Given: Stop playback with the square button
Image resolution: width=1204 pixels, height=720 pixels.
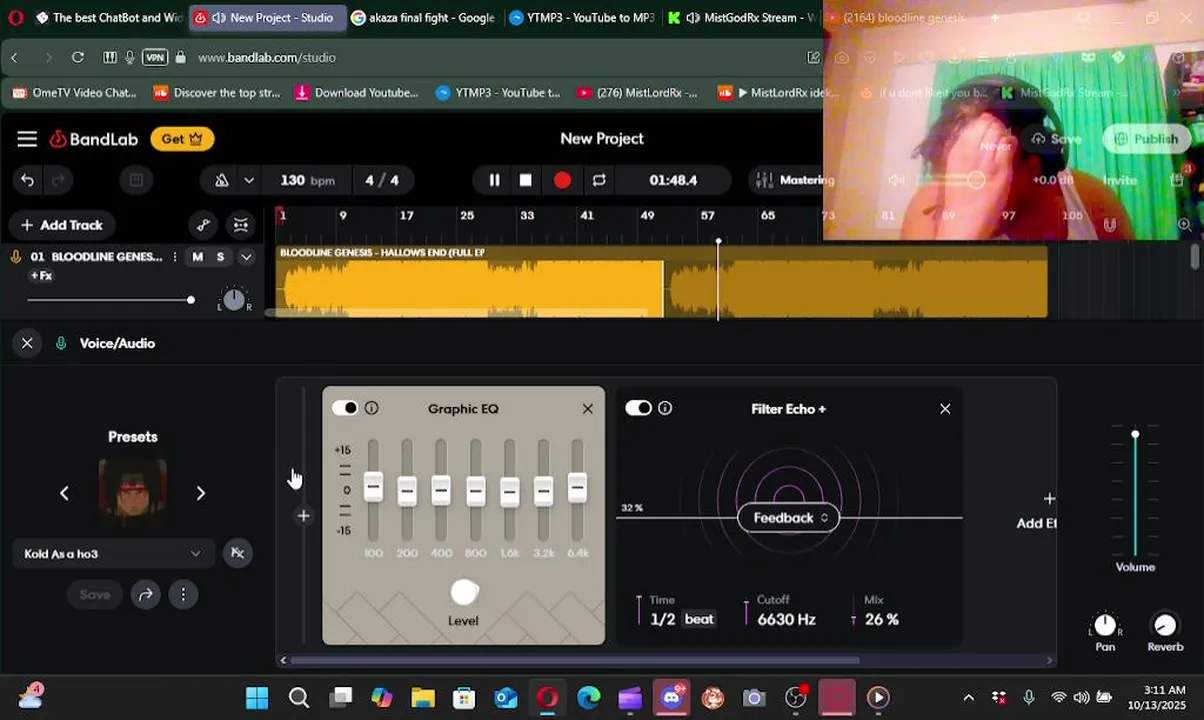Looking at the screenshot, I should pos(526,180).
